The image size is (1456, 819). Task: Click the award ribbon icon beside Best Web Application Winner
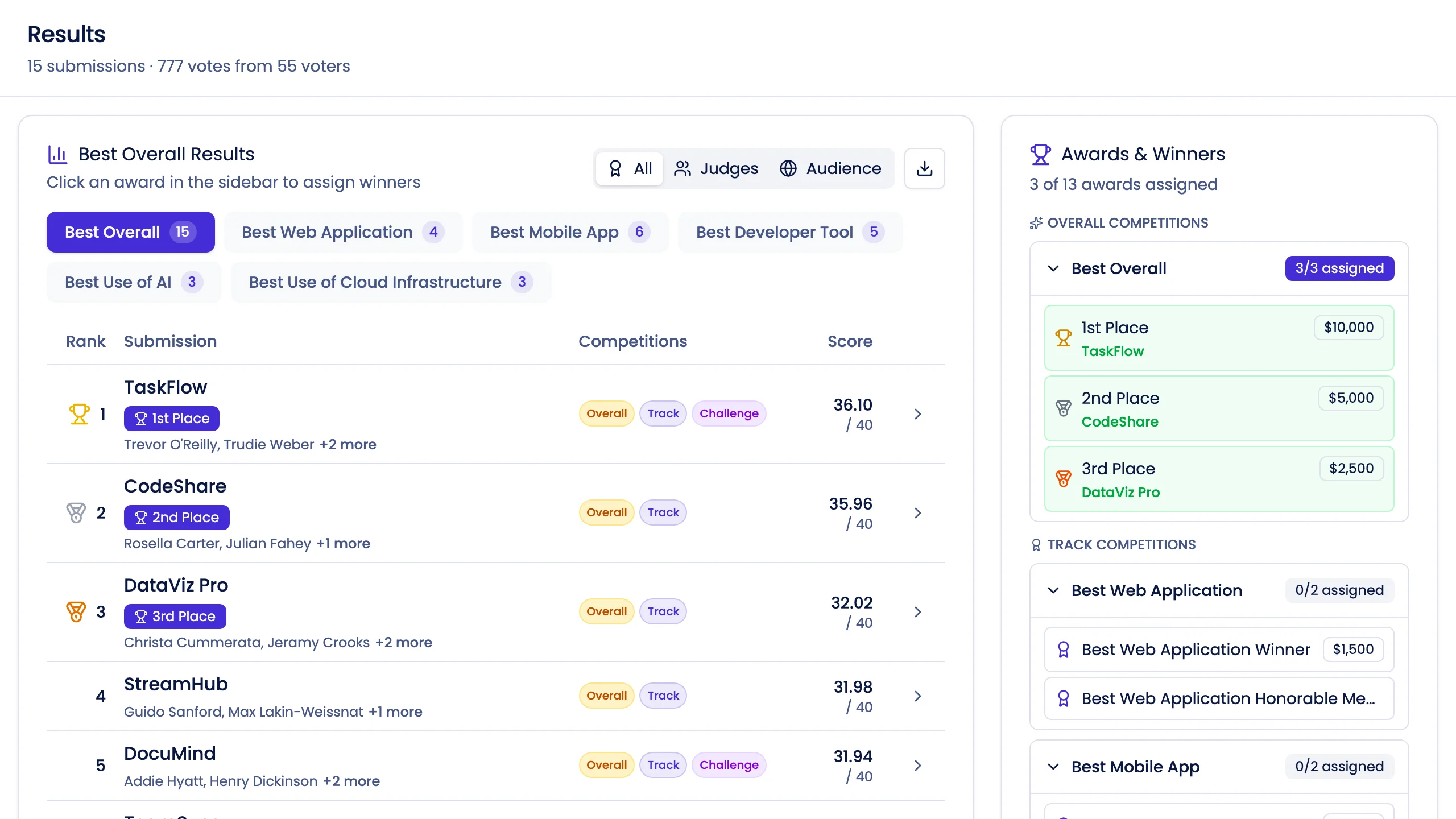coord(1064,649)
